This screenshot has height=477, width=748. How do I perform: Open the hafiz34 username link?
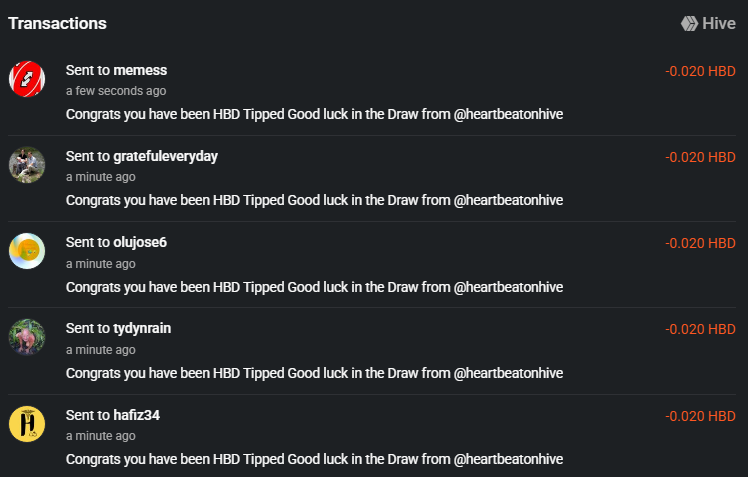136,415
